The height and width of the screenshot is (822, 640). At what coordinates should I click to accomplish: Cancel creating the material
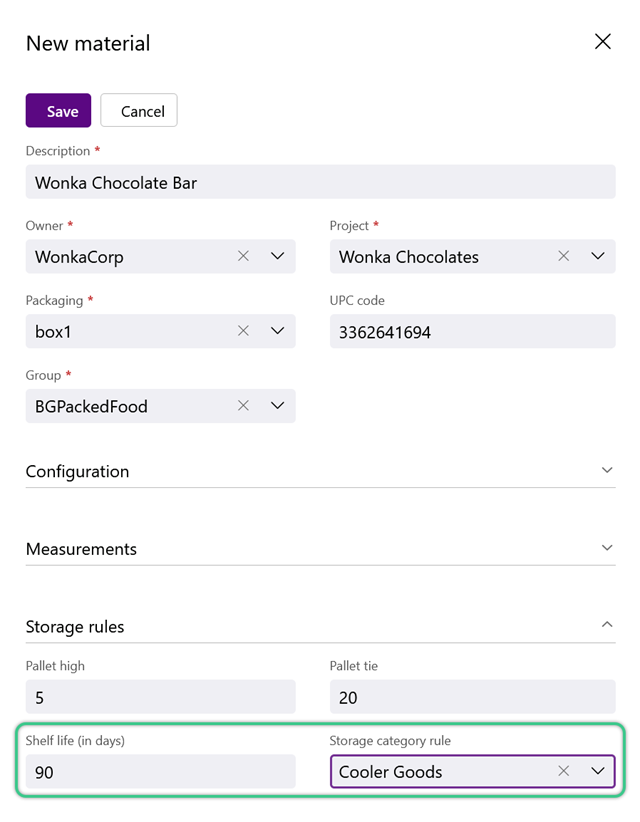point(139,111)
